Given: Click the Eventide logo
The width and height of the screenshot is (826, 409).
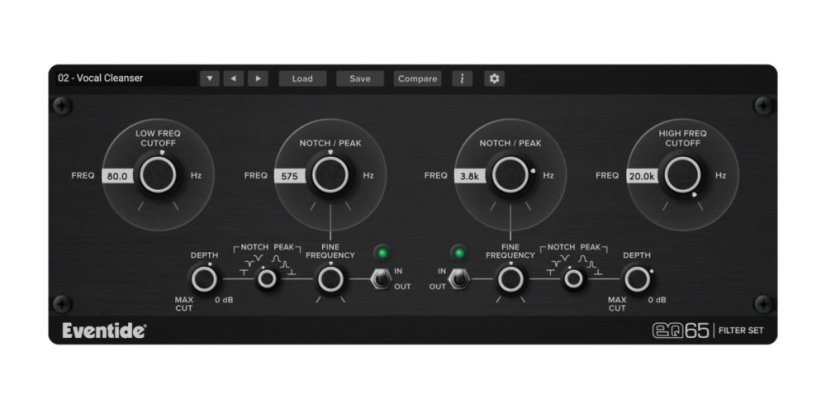Looking at the screenshot, I should 104,331.
